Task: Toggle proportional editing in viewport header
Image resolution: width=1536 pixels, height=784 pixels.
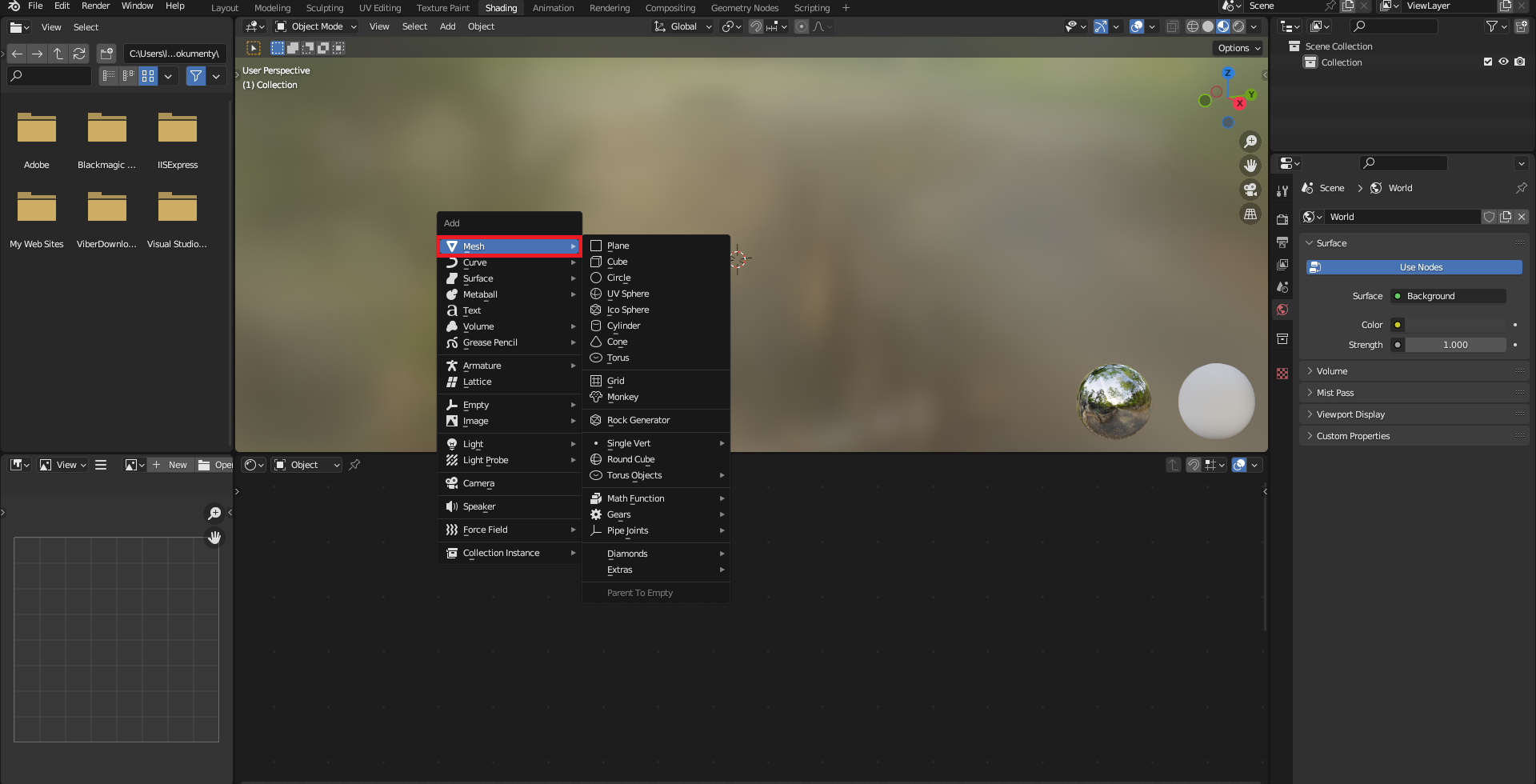Action: pos(802,26)
